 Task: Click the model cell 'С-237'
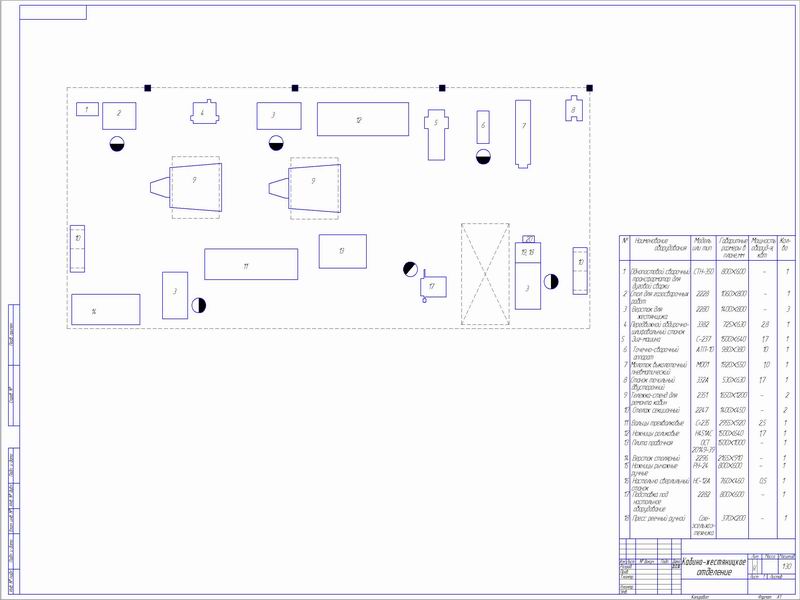(x=703, y=339)
